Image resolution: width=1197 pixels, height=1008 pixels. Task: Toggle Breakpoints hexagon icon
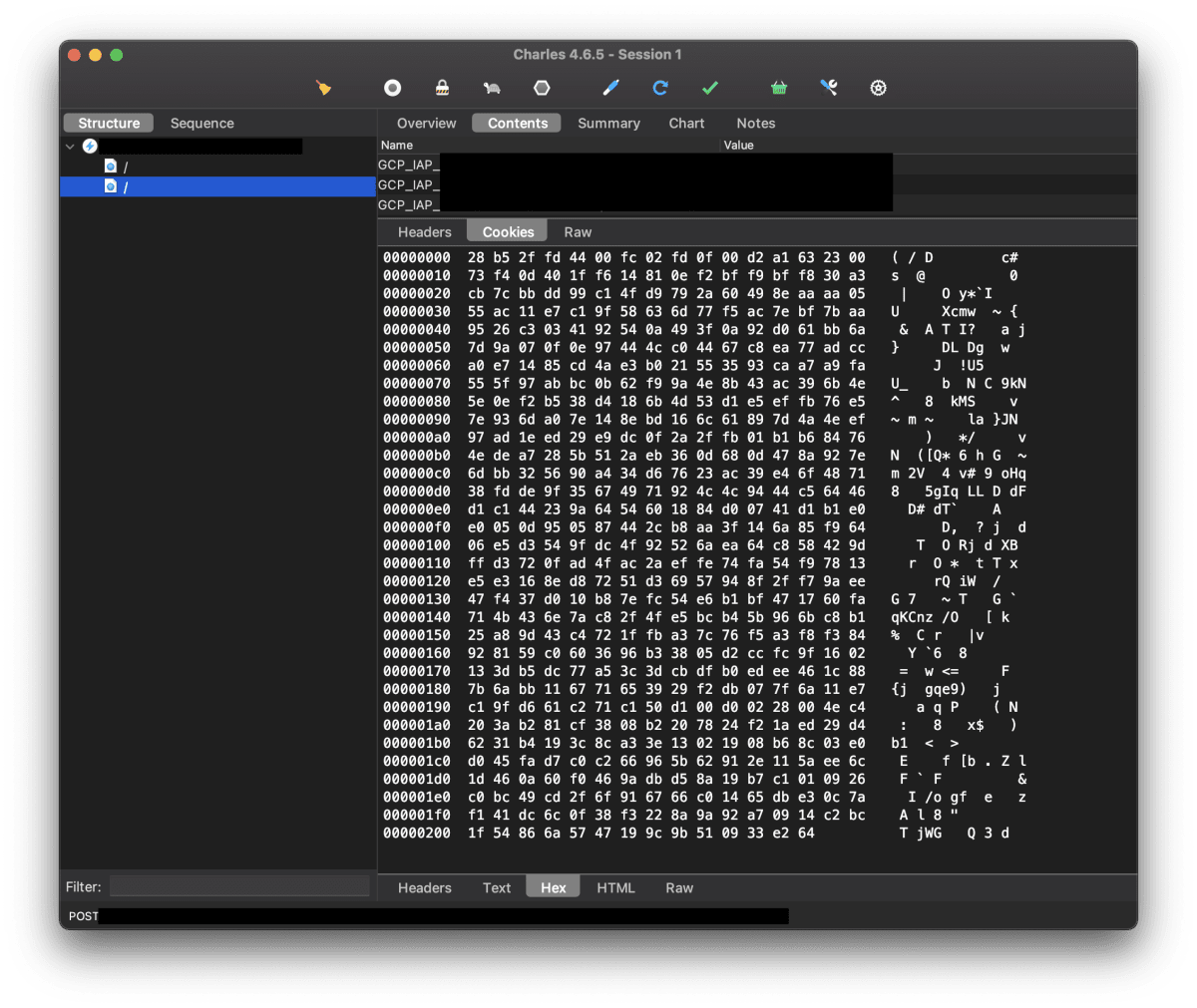tap(542, 88)
